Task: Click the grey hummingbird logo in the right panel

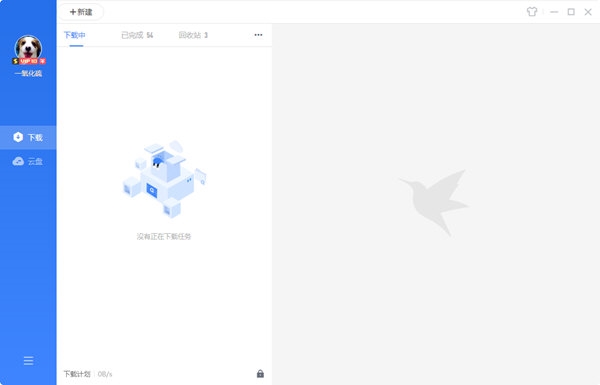Action: click(x=435, y=202)
